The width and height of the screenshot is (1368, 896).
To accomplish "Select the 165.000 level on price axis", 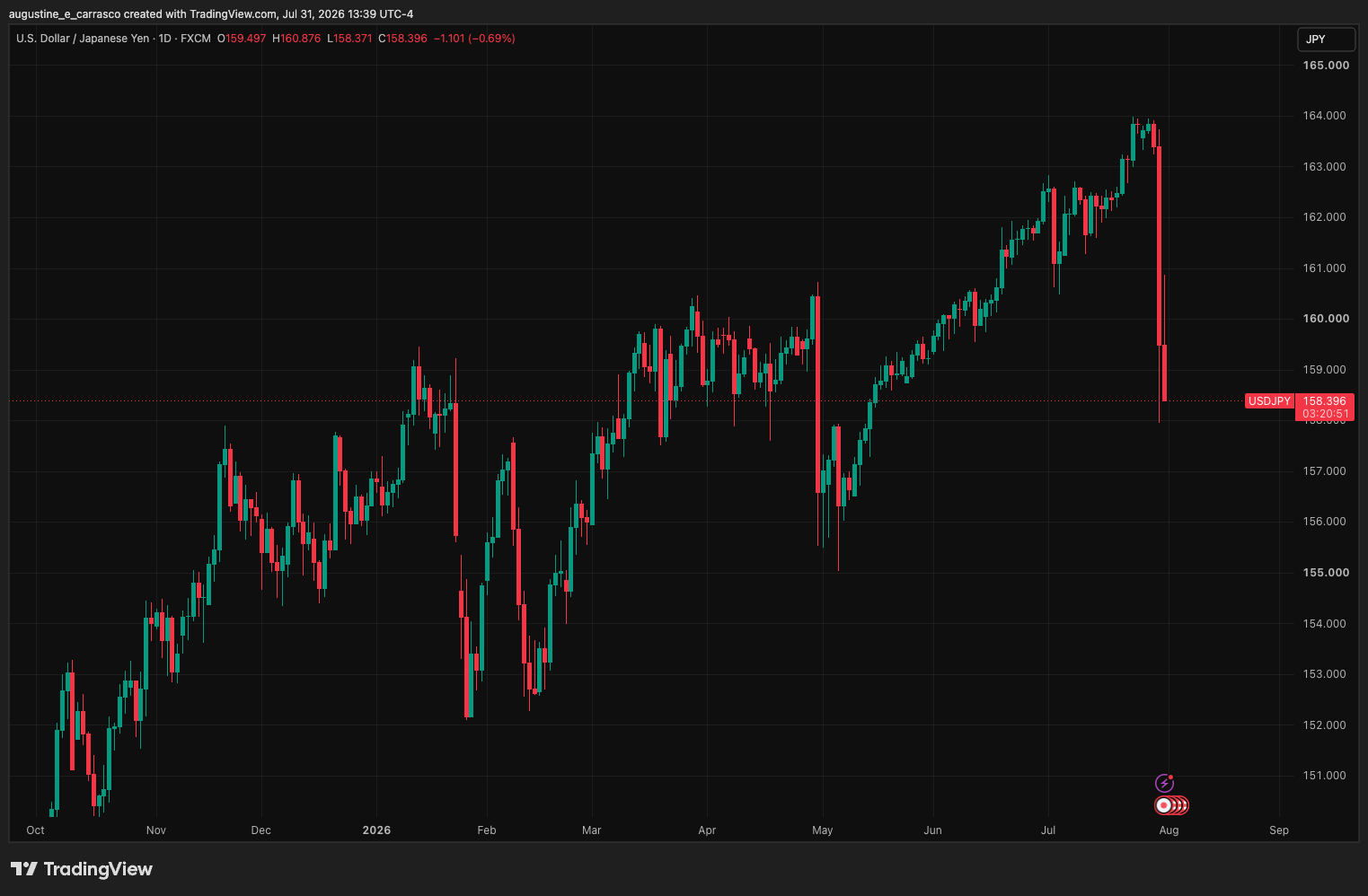I will click(x=1326, y=66).
